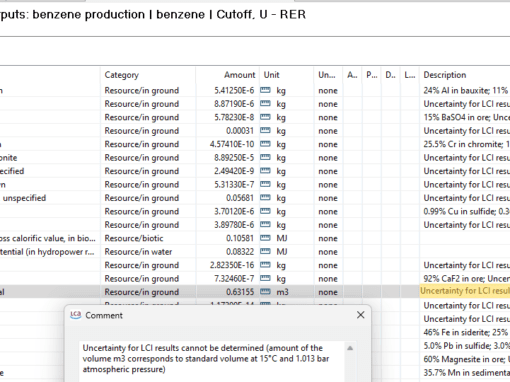
Task: Click the Resource/in water category cell
Action: 148,252
